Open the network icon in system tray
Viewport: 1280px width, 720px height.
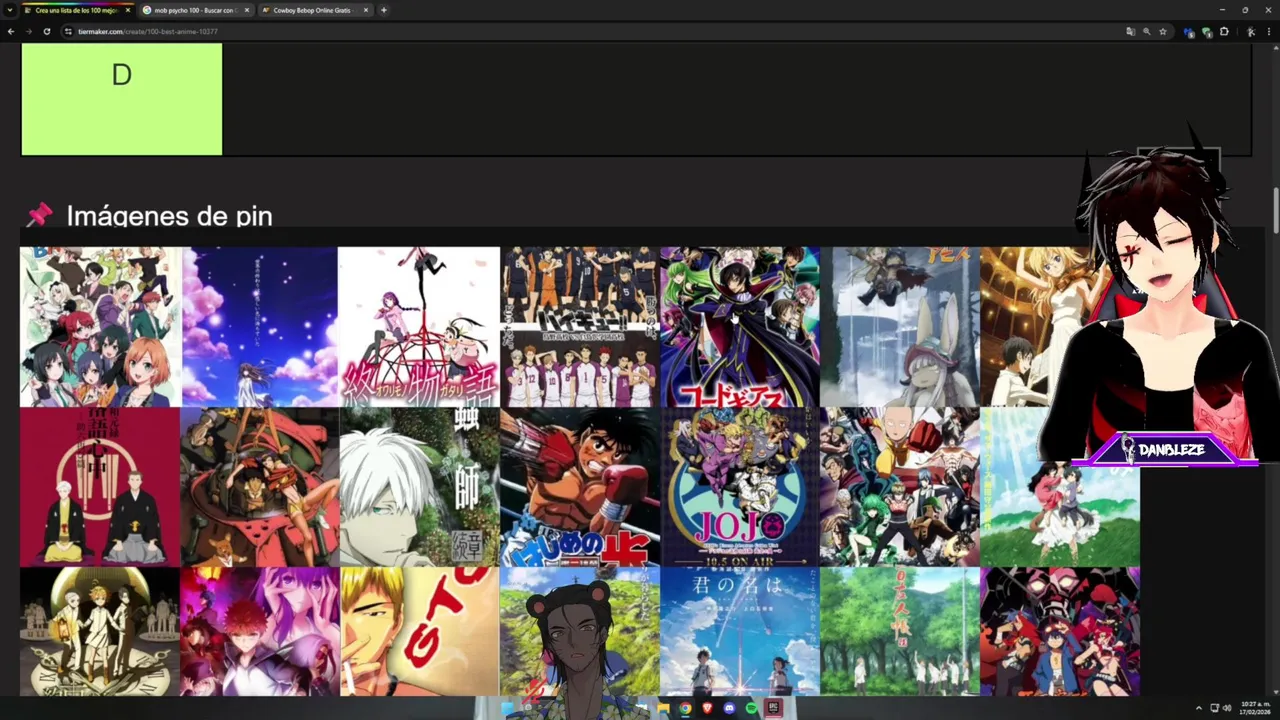click(1214, 708)
